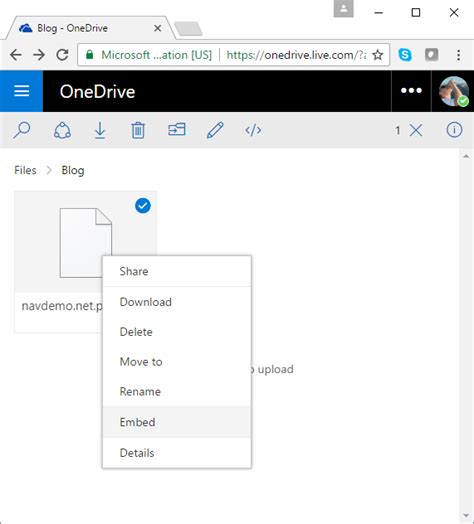The height and width of the screenshot is (524, 474).
Task: Open a new browser tab
Action: 188,29
